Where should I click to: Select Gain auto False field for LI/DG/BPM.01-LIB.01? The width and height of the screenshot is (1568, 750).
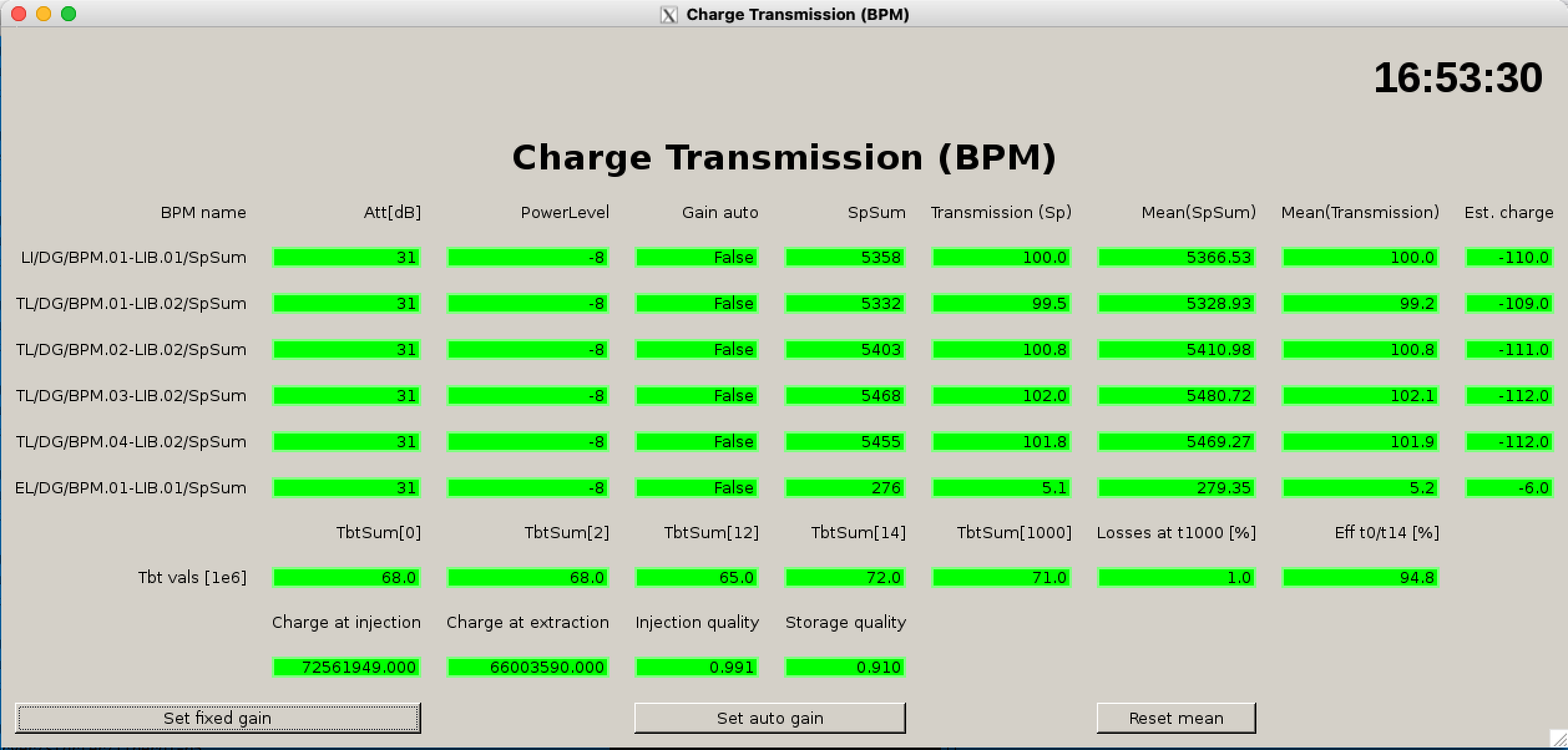click(x=696, y=257)
